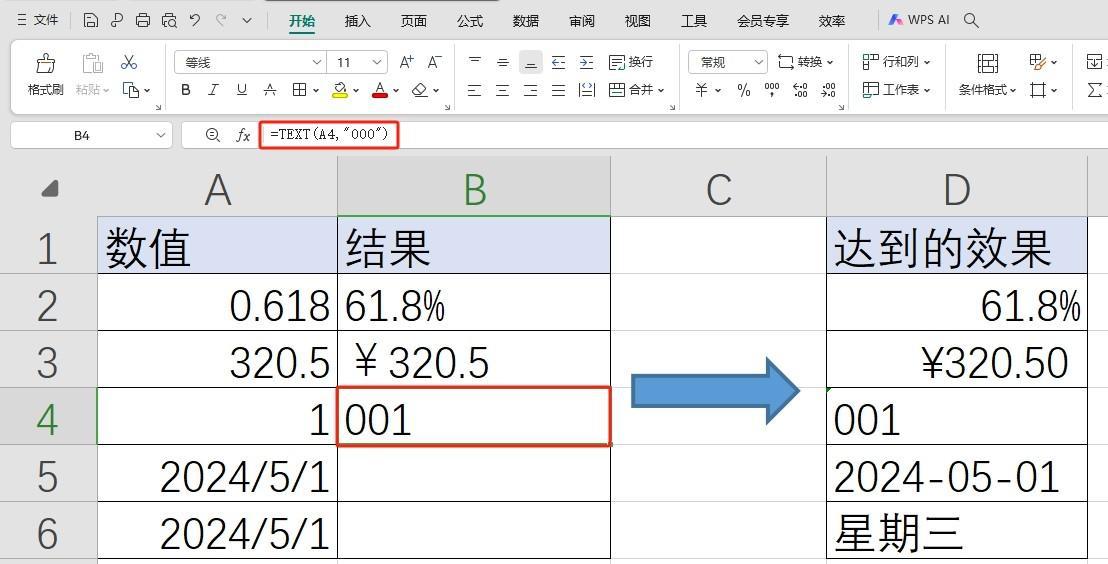This screenshot has height=564, width=1108.
Task: Apply thousands separator style
Action: 772,90
